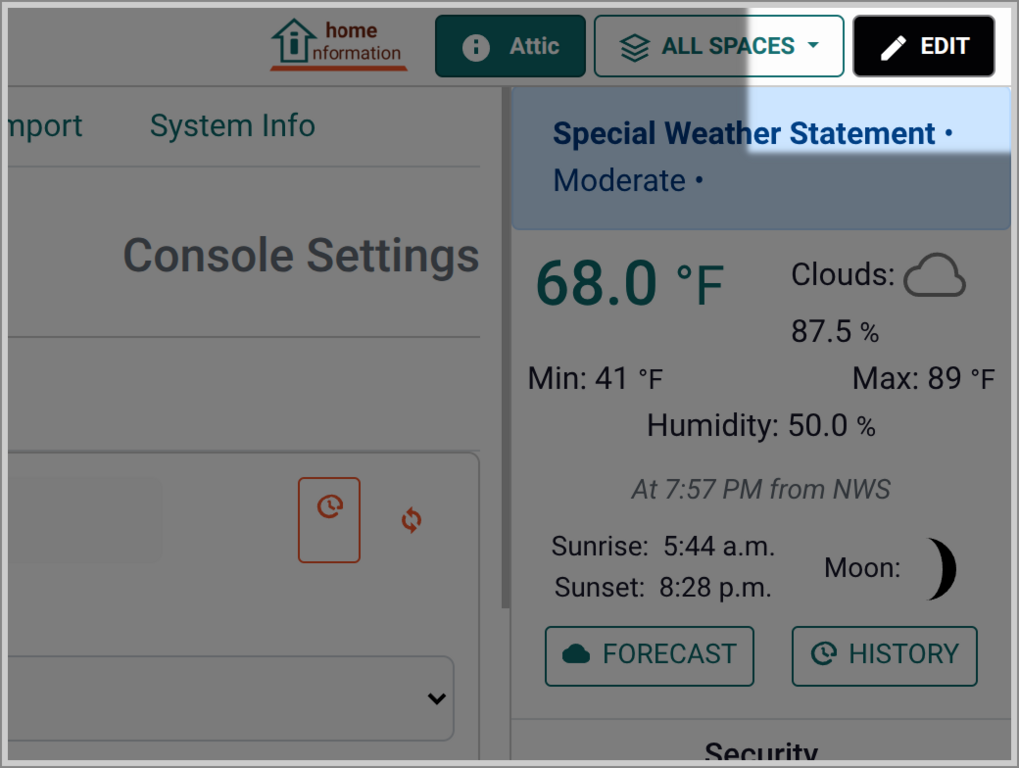This screenshot has height=768, width=1019.
Task: Click the Moderate severity text
Action: (619, 180)
